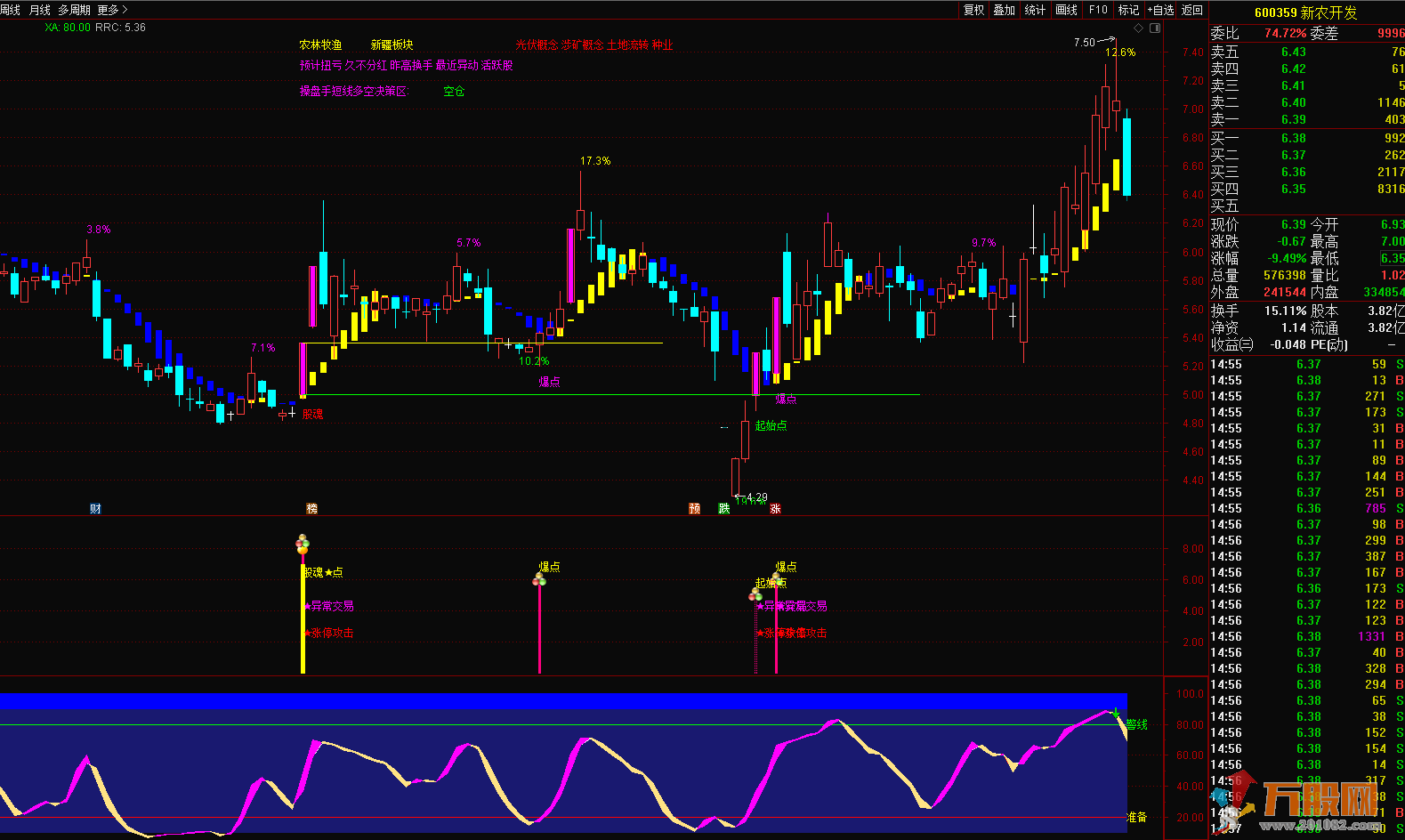
Task: Click the 外盘 value 241544
Action: coord(1285,292)
